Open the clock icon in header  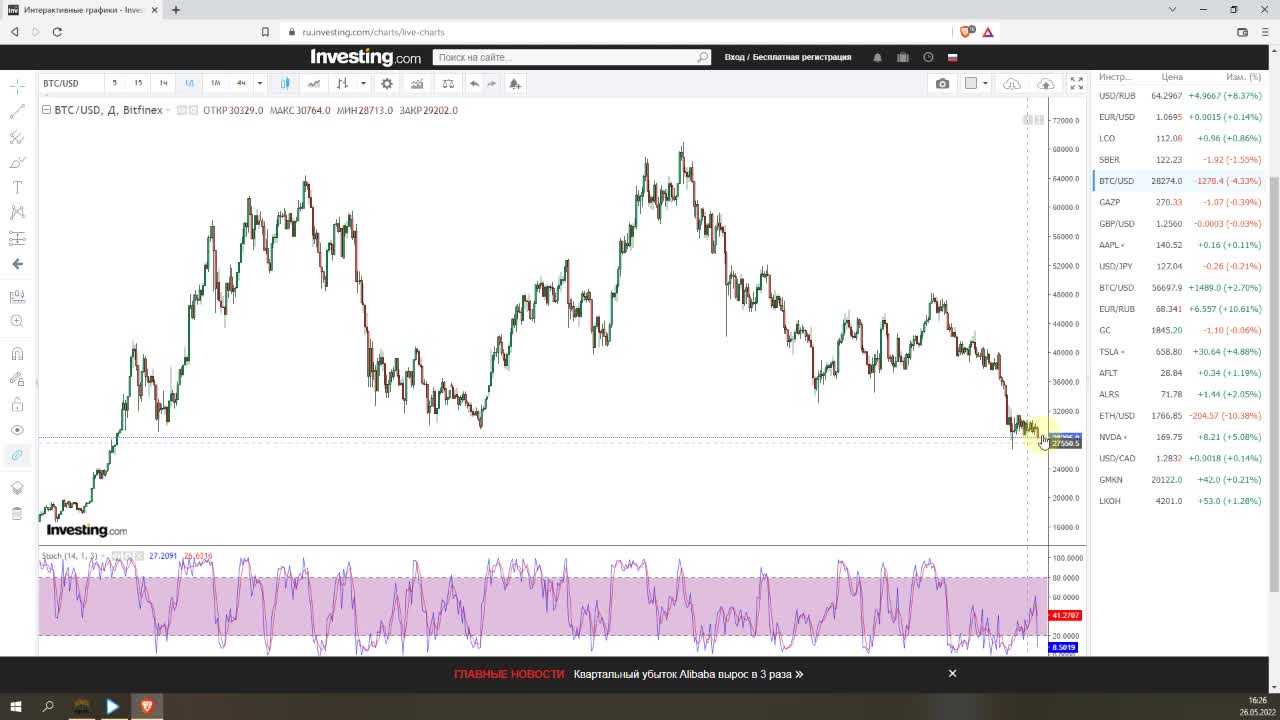pyautogui.click(x=928, y=57)
